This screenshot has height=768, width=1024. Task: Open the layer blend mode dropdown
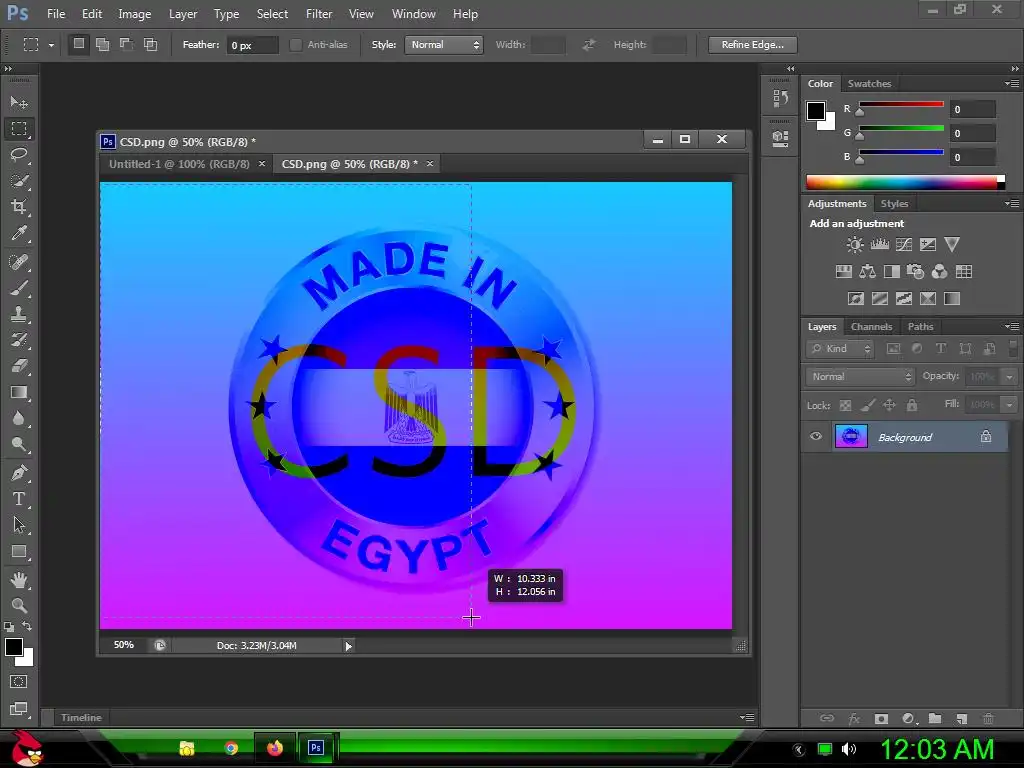pyautogui.click(x=860, y=376)
